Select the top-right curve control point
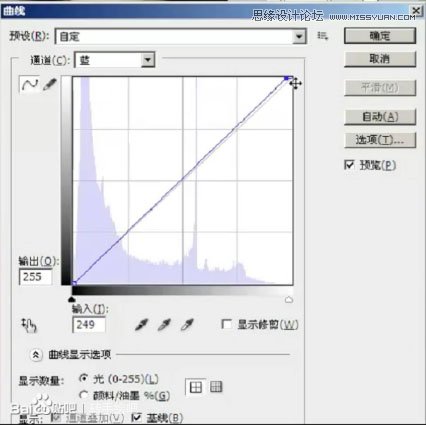Screen dimensions: 426x425 click(287, 78)
